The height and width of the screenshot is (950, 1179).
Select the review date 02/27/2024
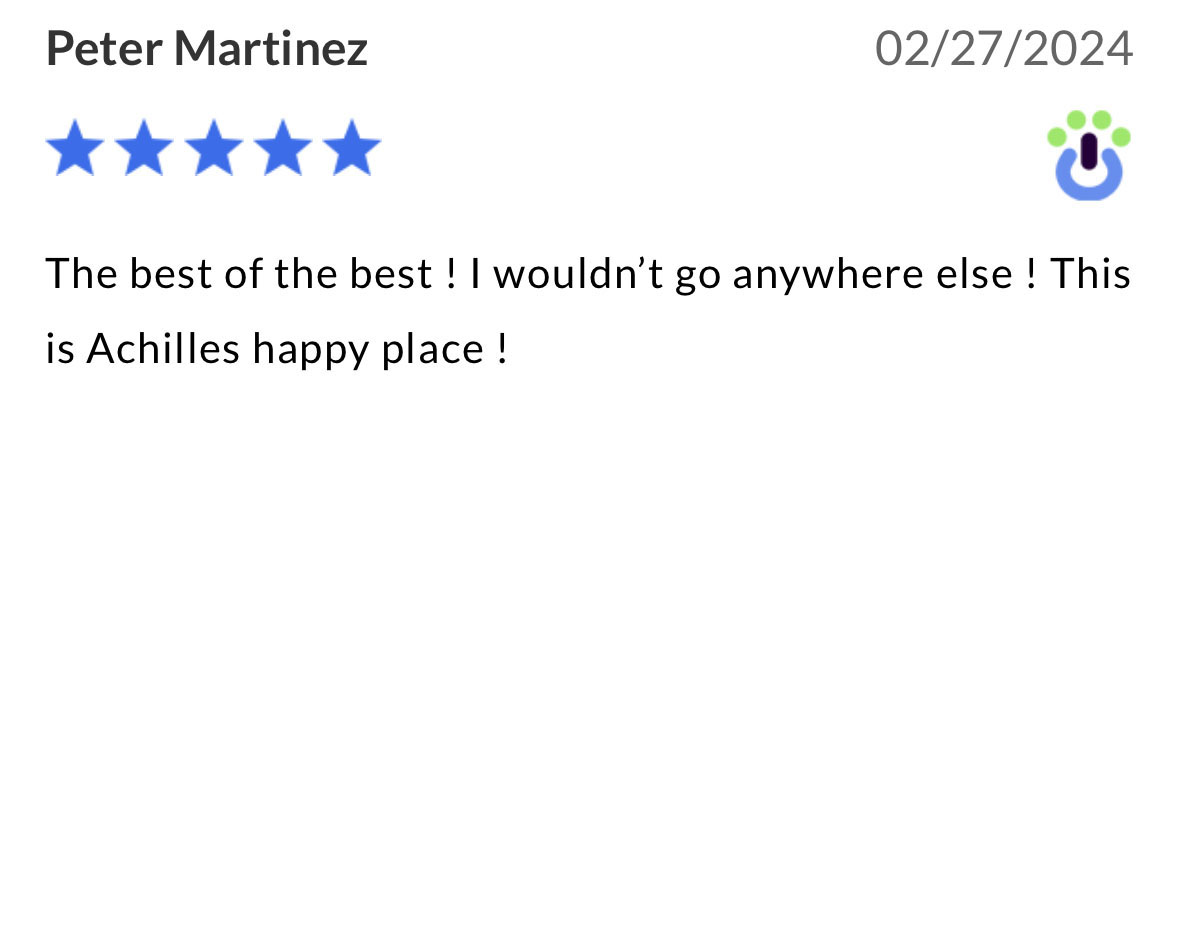coord(1004,49)
